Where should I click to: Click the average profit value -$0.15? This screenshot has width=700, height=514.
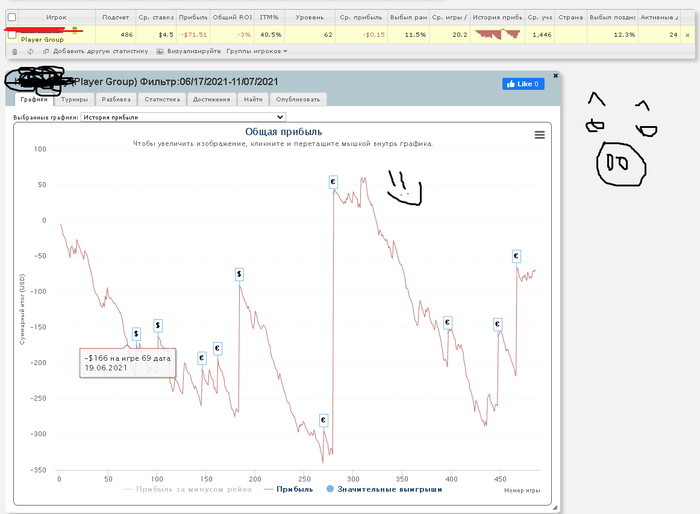coord(374,35)
